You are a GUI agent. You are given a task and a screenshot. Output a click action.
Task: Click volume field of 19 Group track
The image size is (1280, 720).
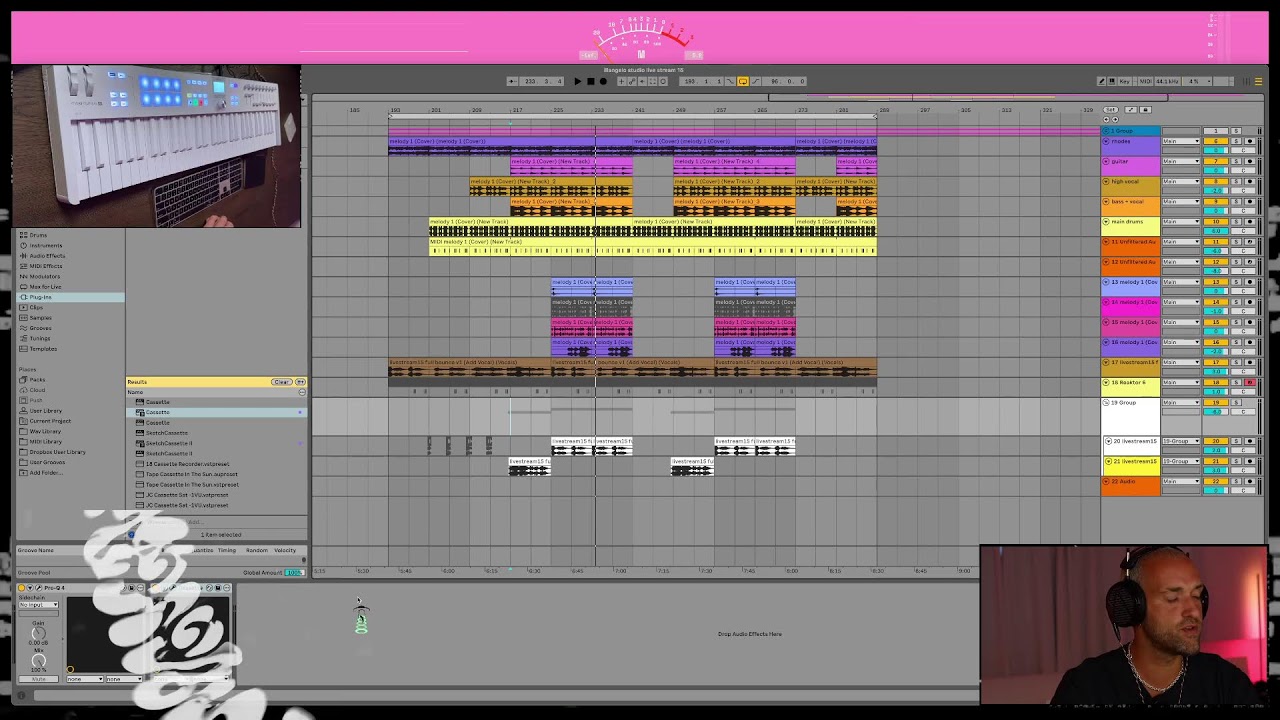pos(1216,411)
